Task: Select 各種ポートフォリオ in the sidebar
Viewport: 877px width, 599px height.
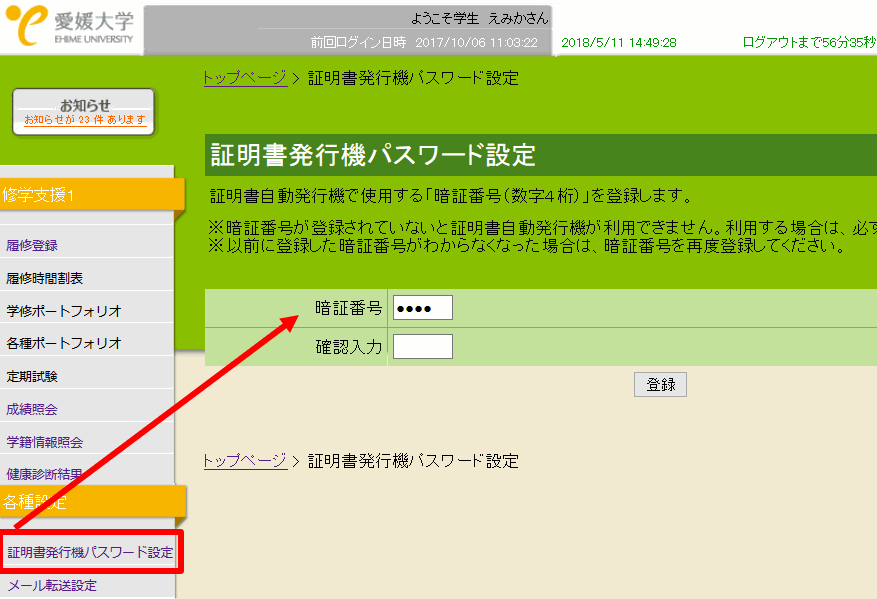Action: [63, 343]
